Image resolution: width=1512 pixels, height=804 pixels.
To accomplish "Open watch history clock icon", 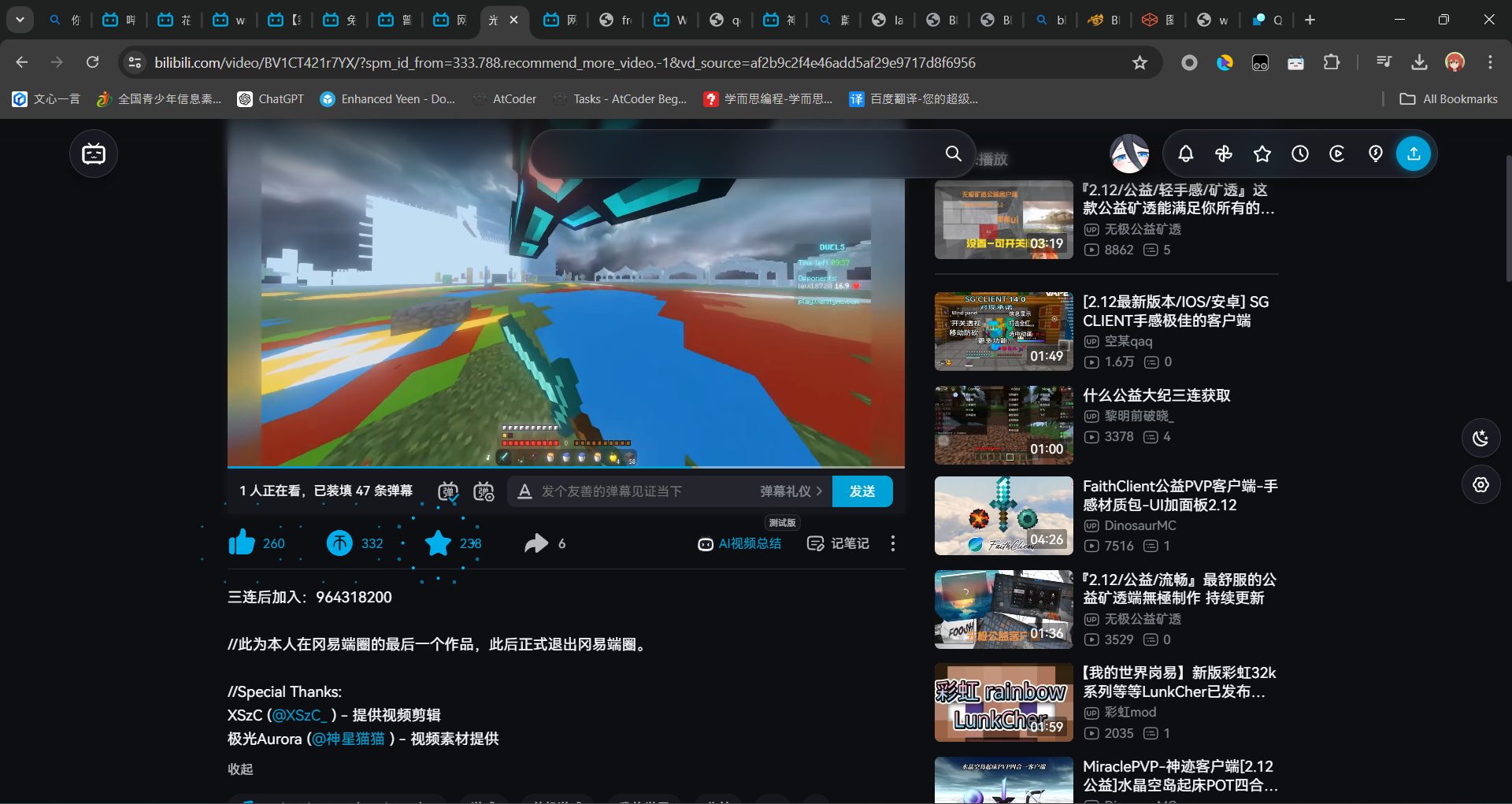I will point(1299,154).
